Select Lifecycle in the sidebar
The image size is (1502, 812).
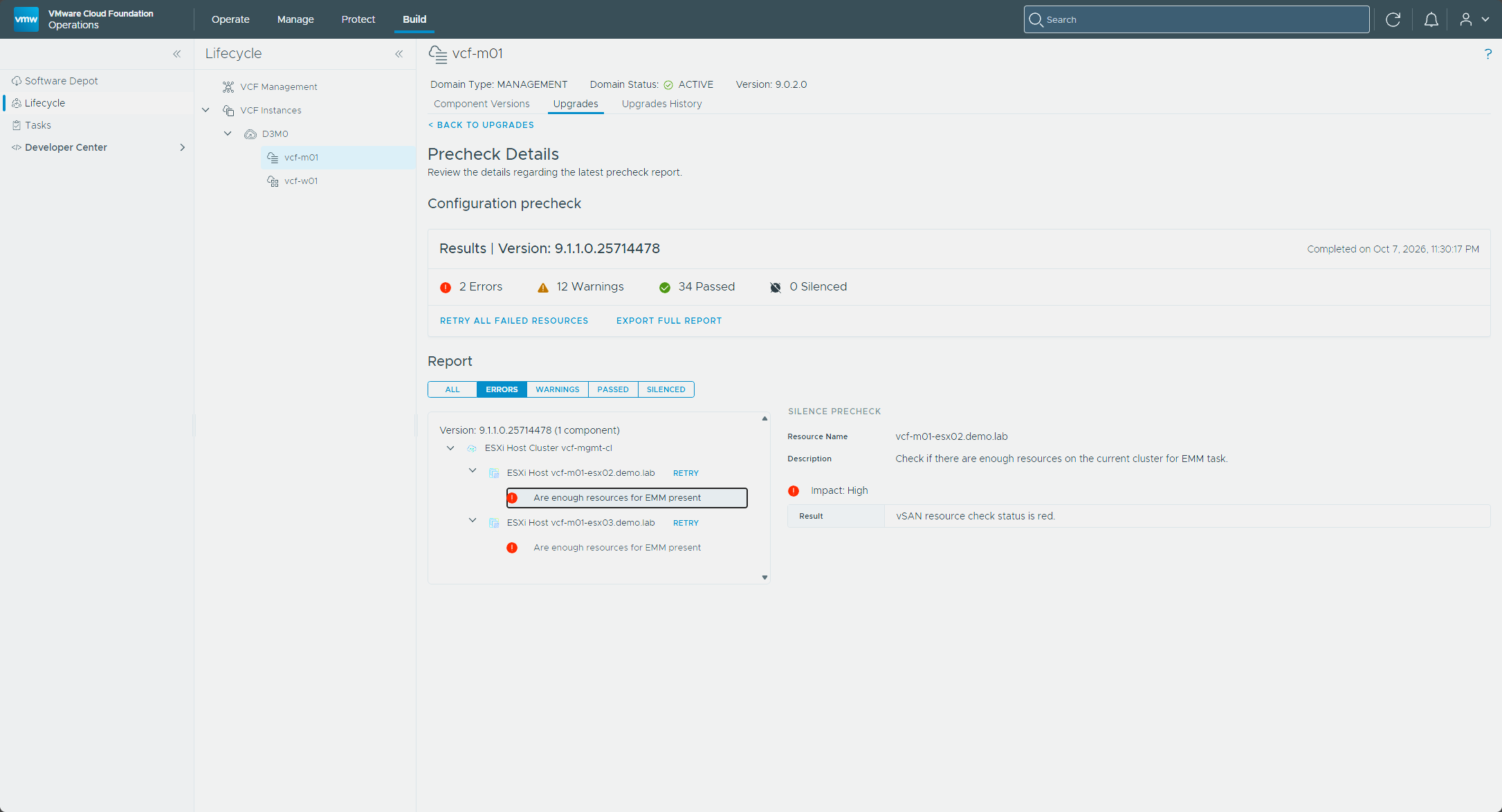45,103
